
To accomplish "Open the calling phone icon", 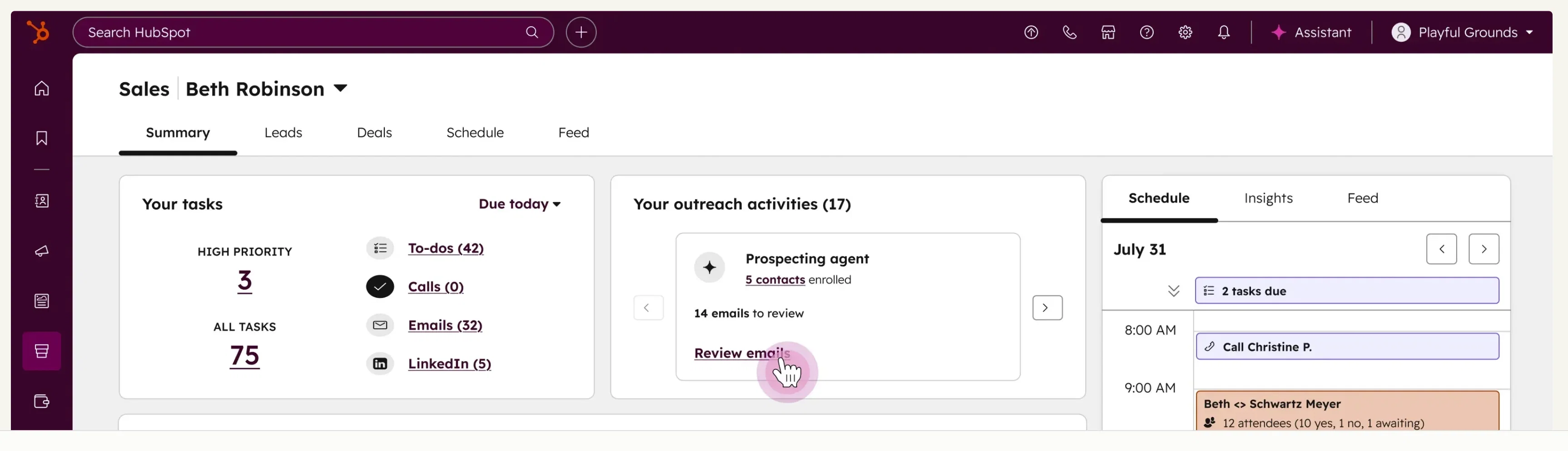I will (x=1069, y=32).
